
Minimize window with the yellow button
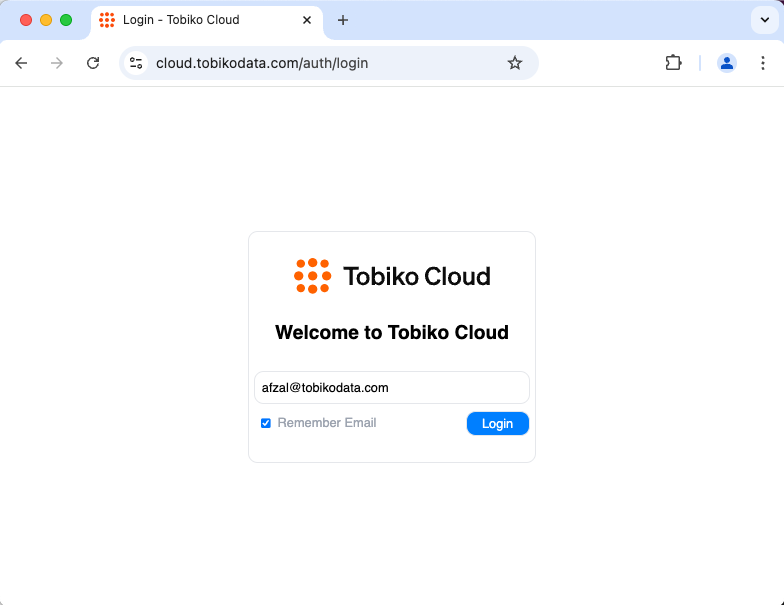[x=46, y=20]
